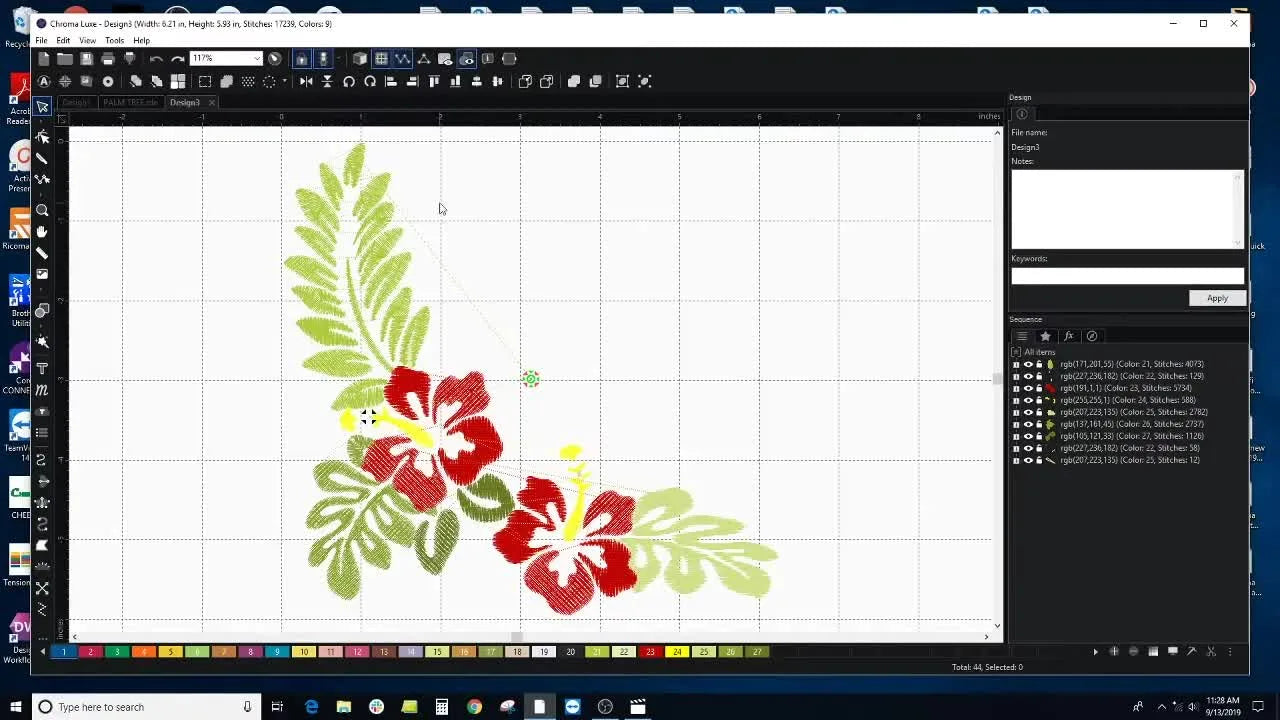
Task: Open the Tools menu
Action: click(114, 40)
